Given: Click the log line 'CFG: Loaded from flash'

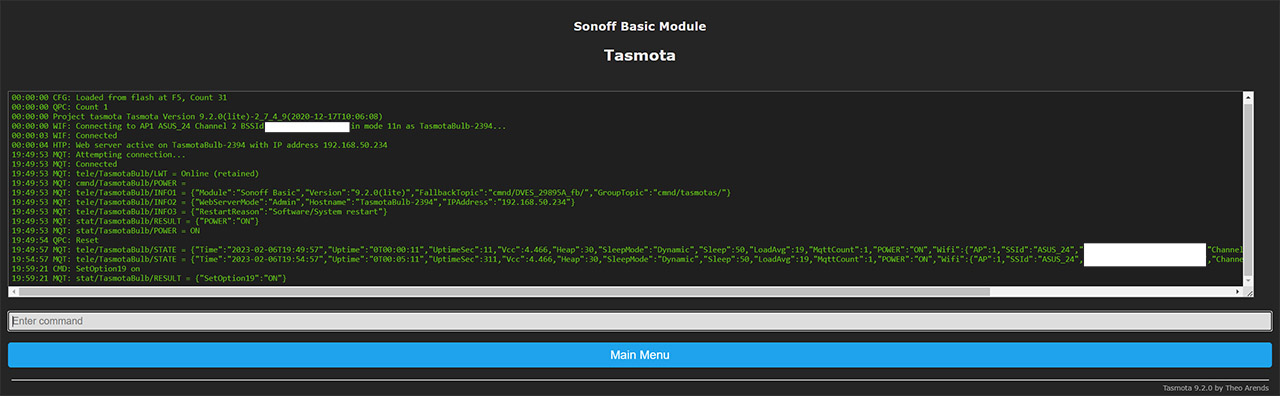Looking at the screenshot, I should (119, 98).
